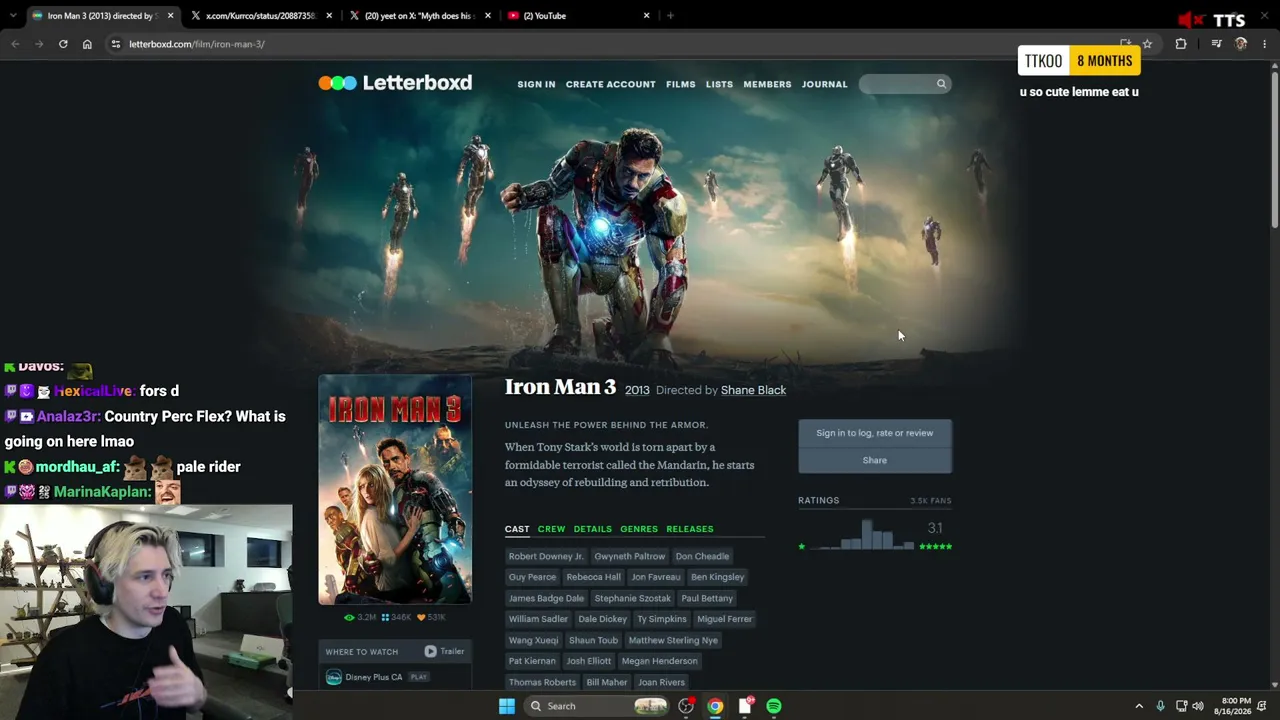Open JOURNAL in the Letterboxd nav
This screenshot has height=720, width=1280.
[x=825, y=84]
